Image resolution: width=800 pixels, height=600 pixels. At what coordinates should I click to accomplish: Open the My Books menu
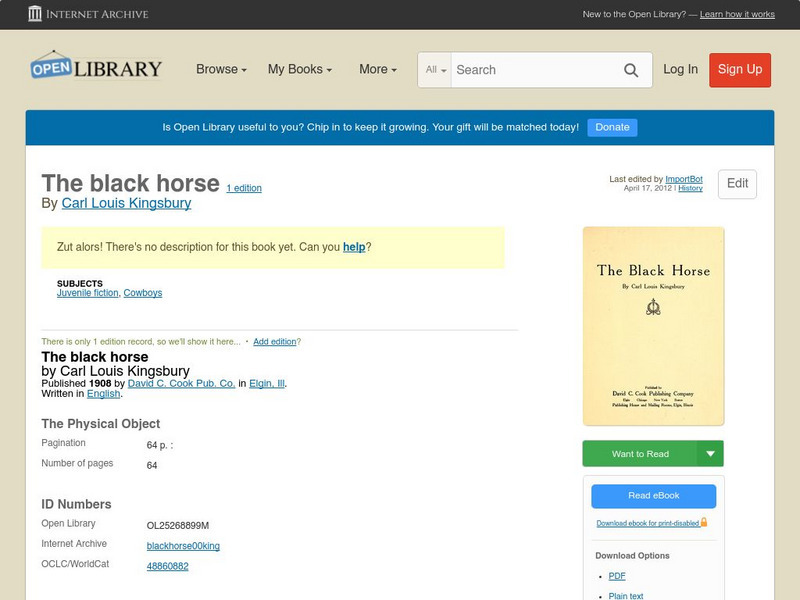[301, 70]
